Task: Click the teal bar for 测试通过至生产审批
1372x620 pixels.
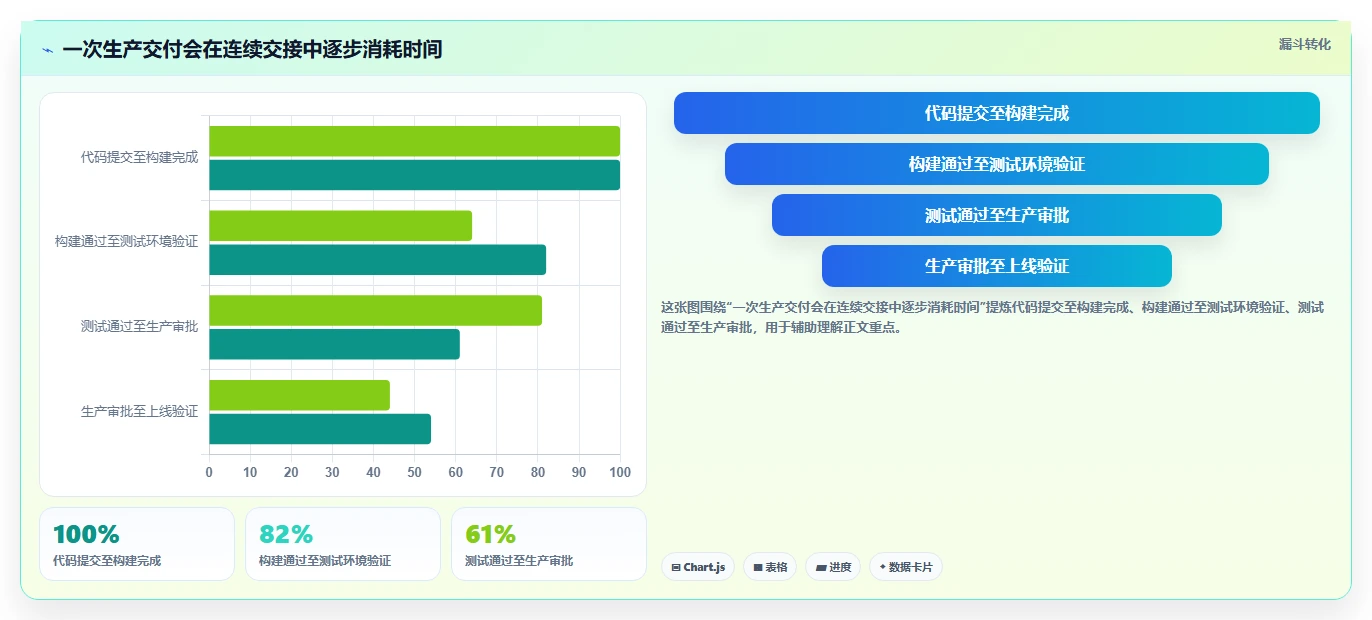Action: (334, 344)
